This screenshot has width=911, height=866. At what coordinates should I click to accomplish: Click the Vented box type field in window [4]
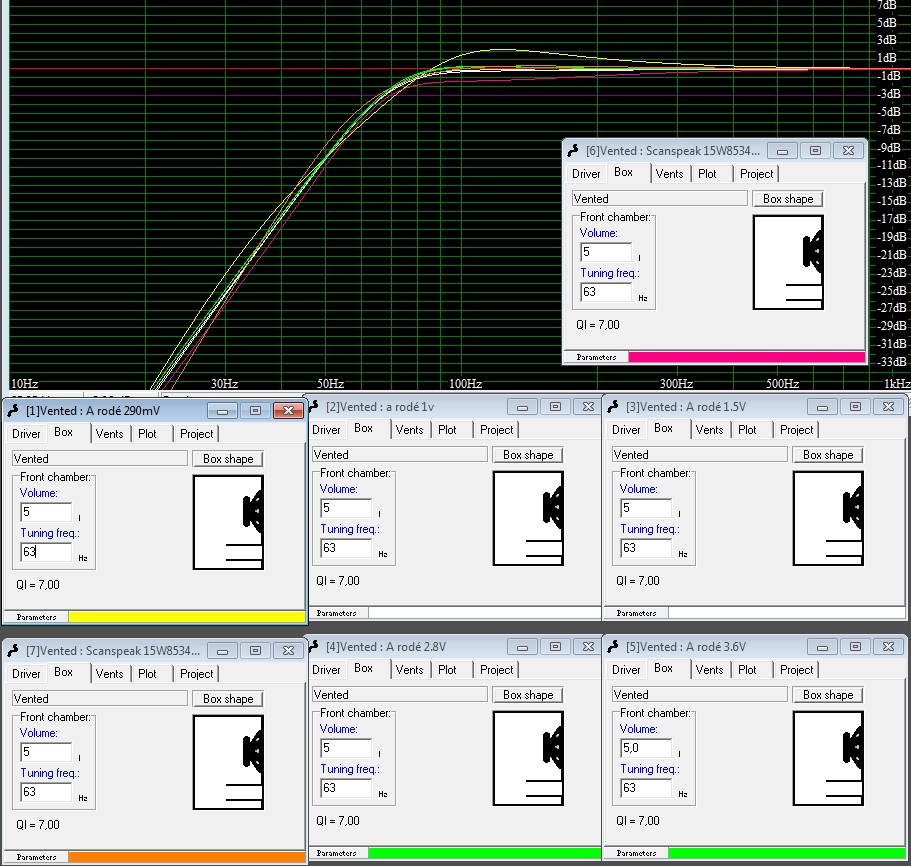[399, 695]
